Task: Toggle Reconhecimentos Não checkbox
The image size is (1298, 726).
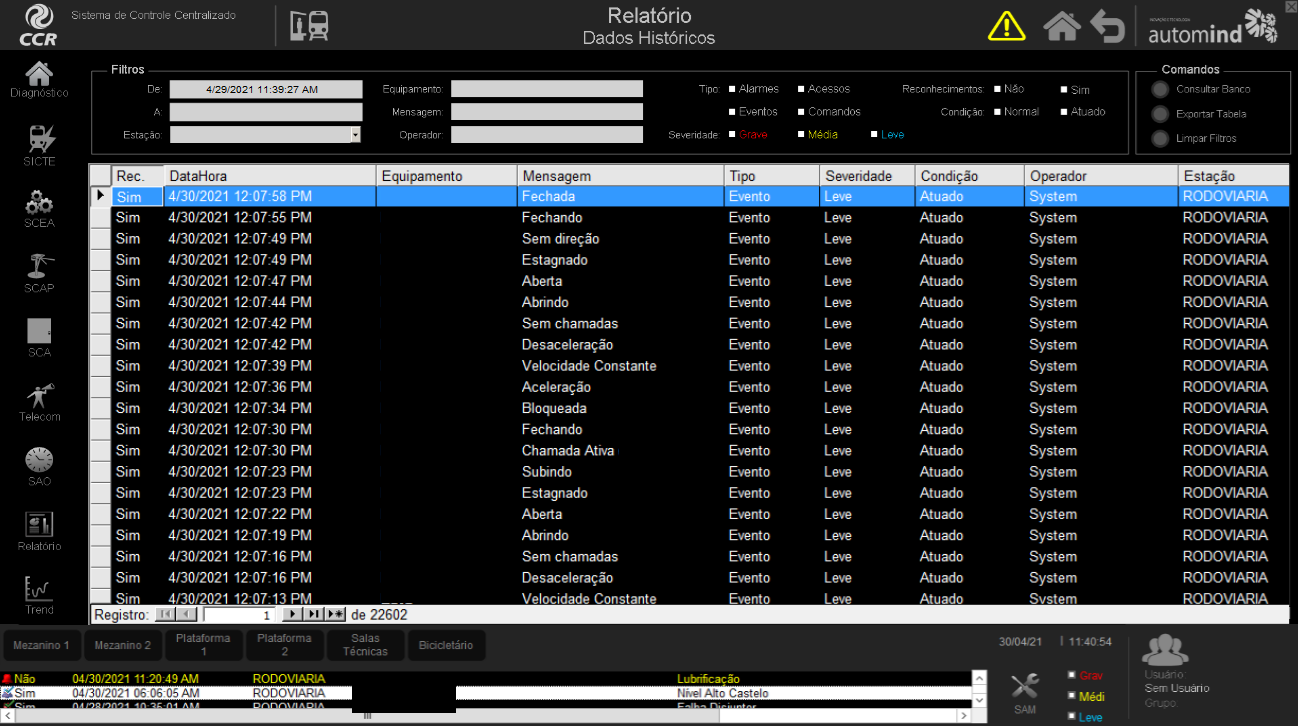Action: [997, 89]
